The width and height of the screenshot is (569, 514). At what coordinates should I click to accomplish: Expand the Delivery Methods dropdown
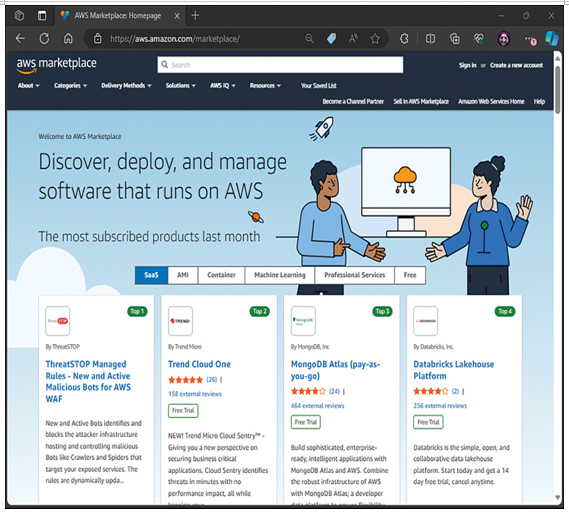tap(126, 86)
